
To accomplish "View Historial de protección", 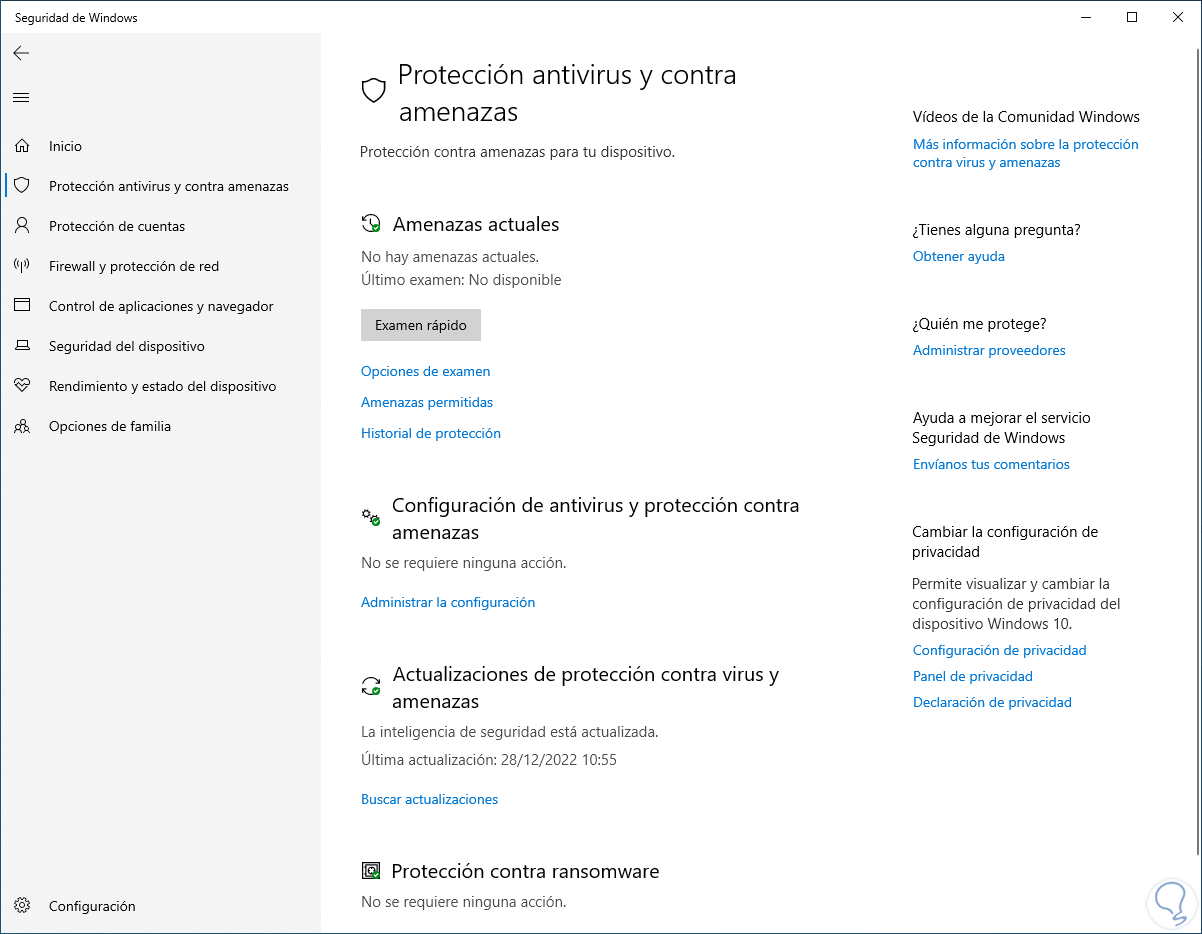I will 431,433.
